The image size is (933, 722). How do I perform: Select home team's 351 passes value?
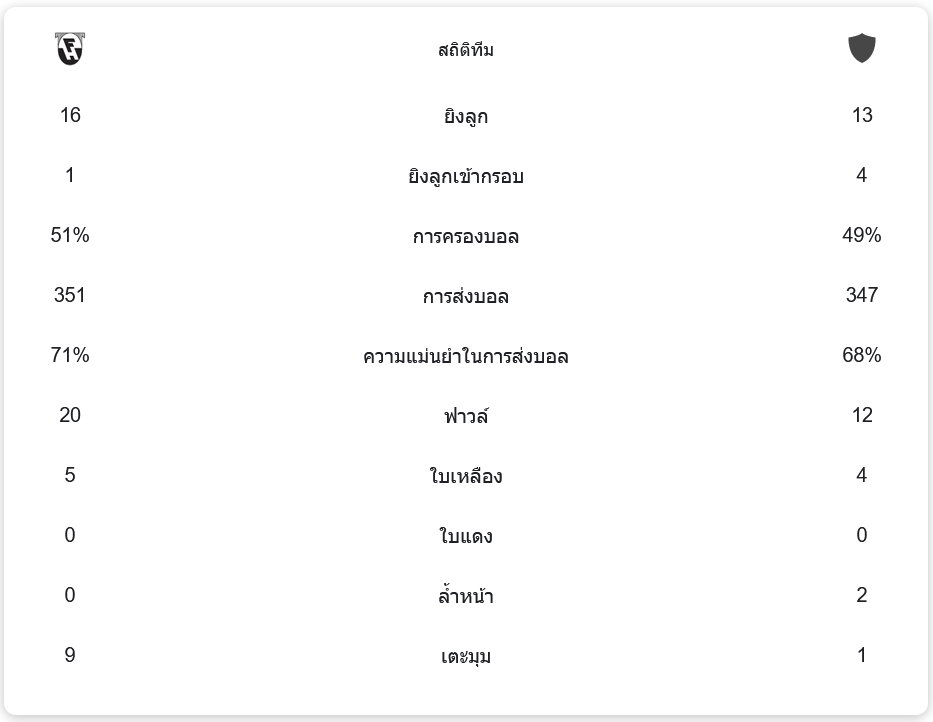pyautogui.click(x=70, y=295)
